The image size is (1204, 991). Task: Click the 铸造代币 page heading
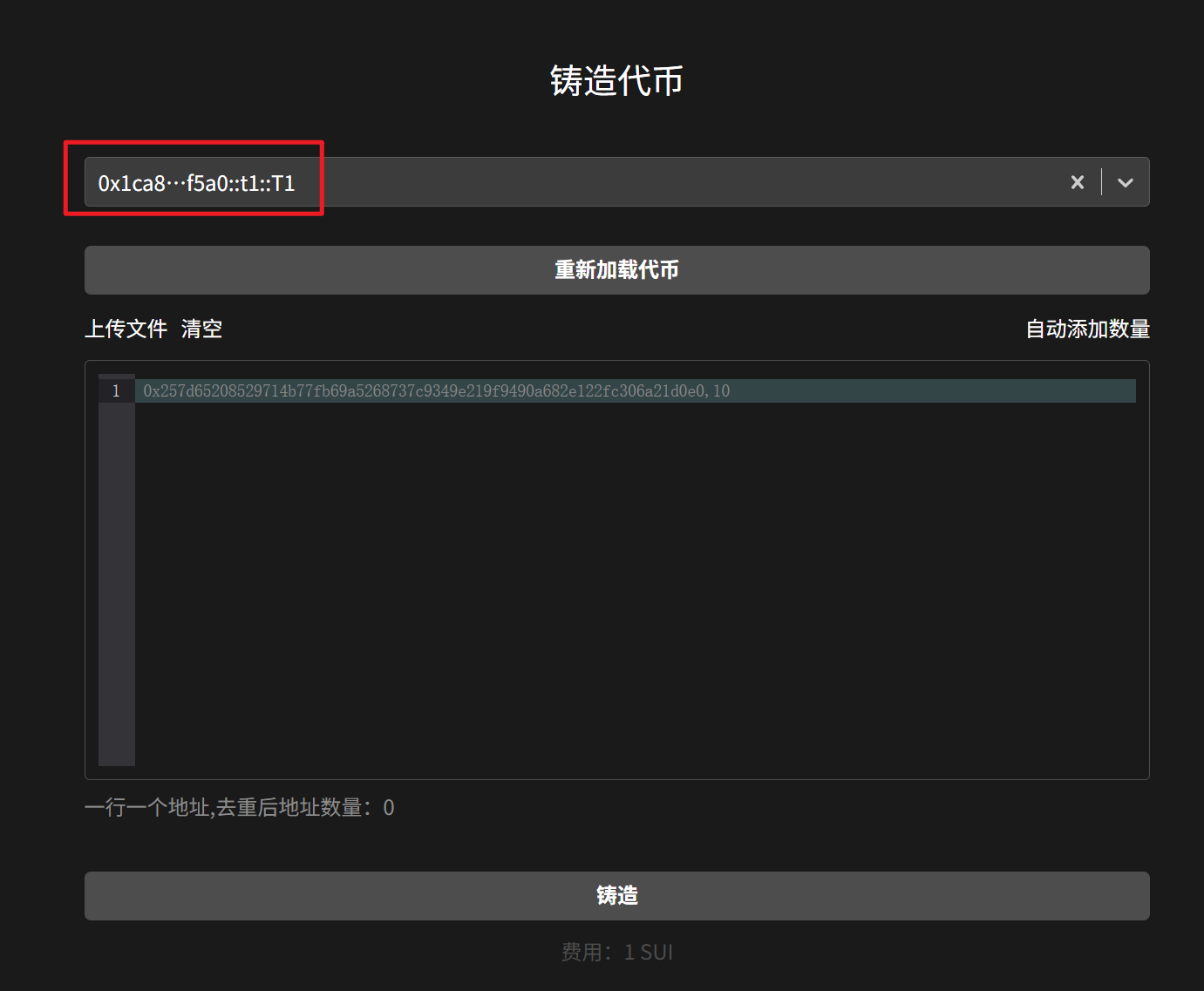tap(616, 81)
